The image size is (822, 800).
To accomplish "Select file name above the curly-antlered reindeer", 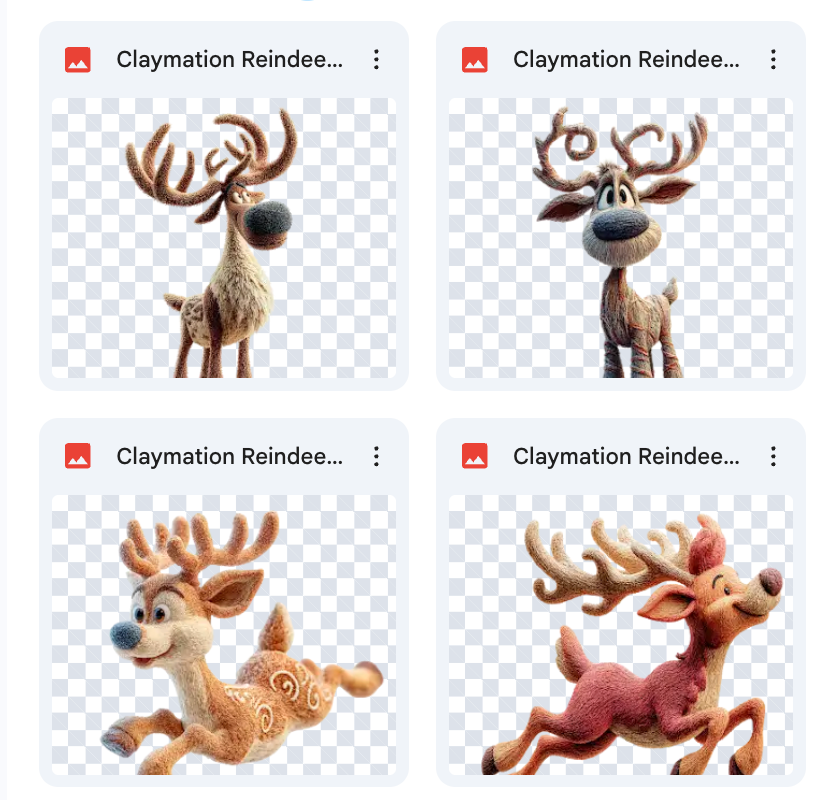I will [626, 60].
